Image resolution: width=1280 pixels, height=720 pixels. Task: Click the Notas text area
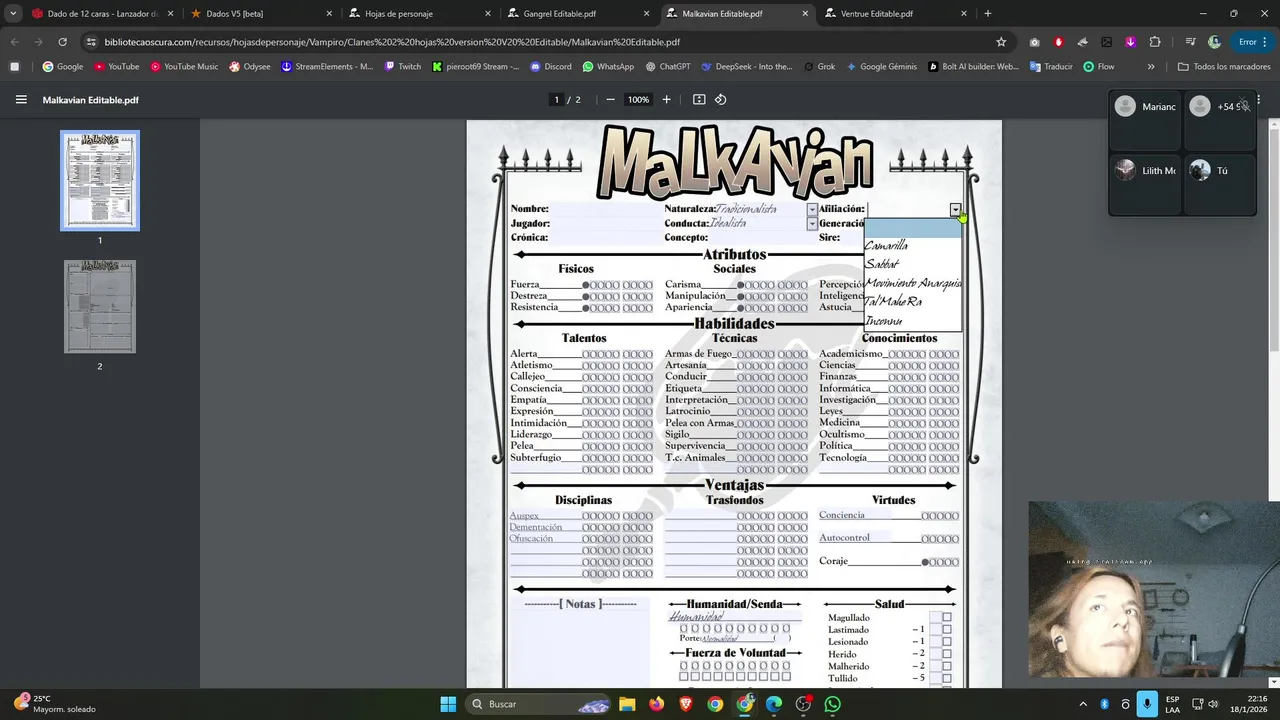[581, 650]
